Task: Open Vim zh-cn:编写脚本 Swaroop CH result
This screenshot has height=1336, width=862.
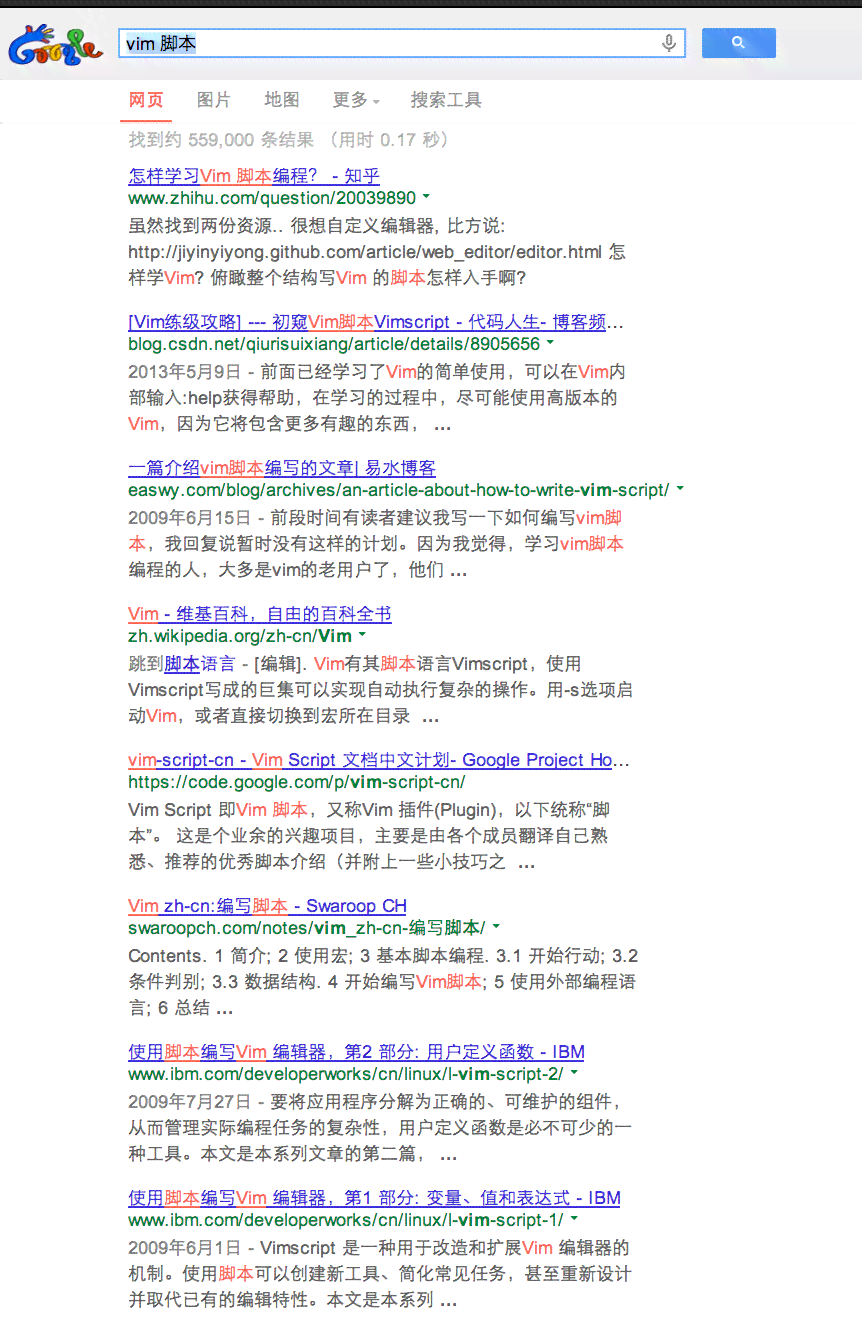Action: click(267, 906)
